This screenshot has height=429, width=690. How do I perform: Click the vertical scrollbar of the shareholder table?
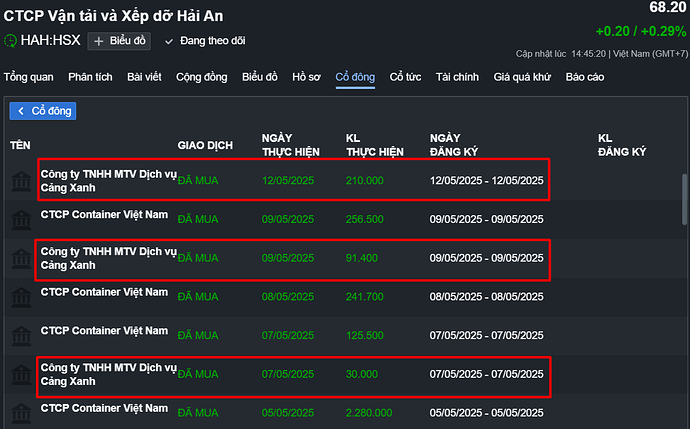684,199
